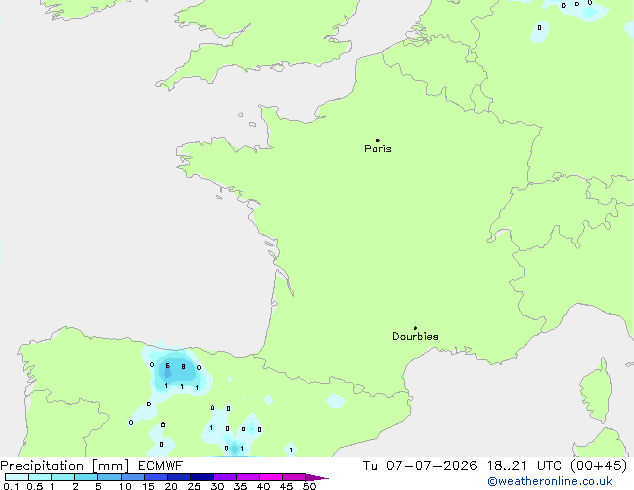
Task: Click the Paris city marker dot
Action: coord(378,140)
